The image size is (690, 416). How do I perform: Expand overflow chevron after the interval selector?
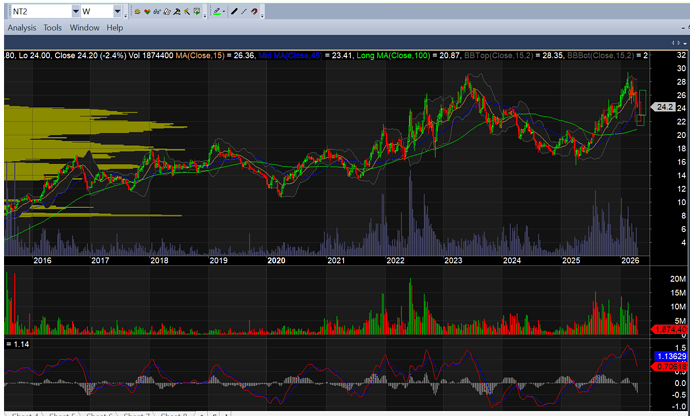point(125,16)
